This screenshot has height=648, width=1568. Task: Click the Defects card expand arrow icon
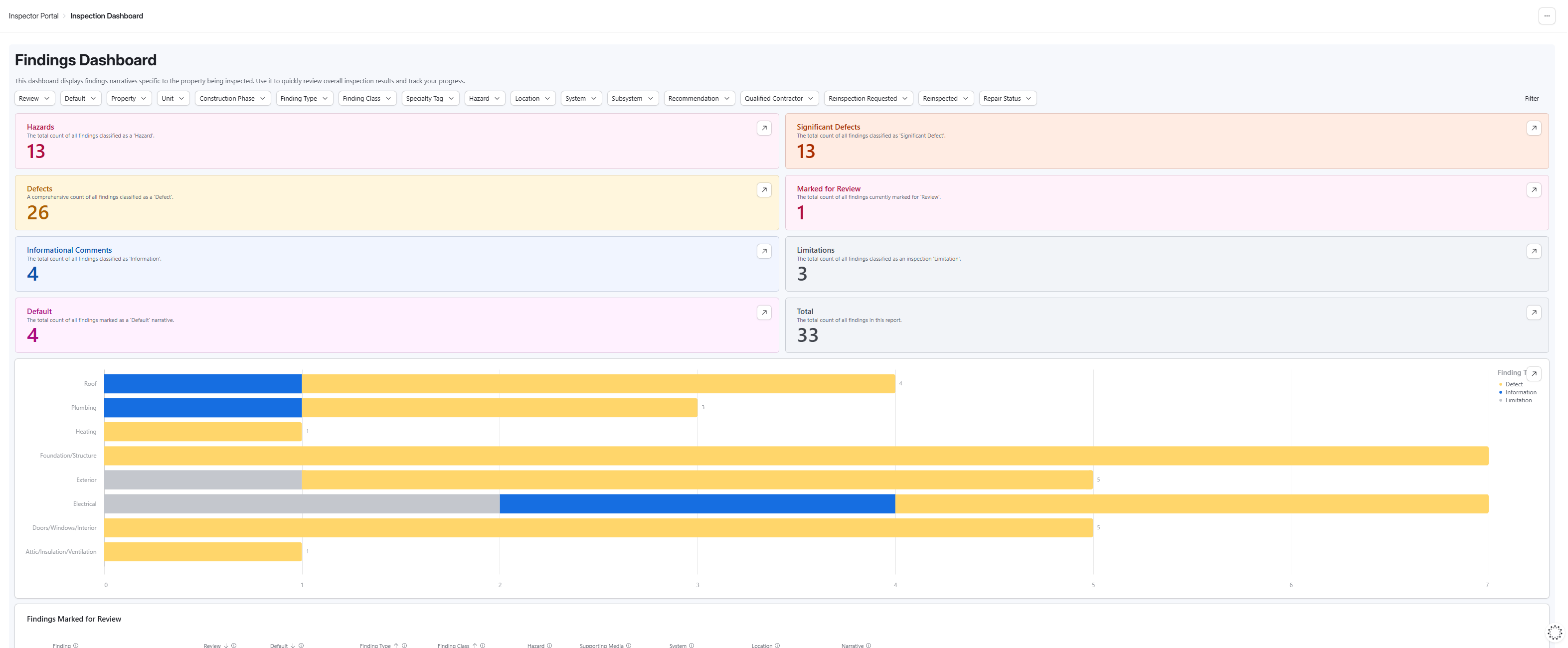(764, 190)
